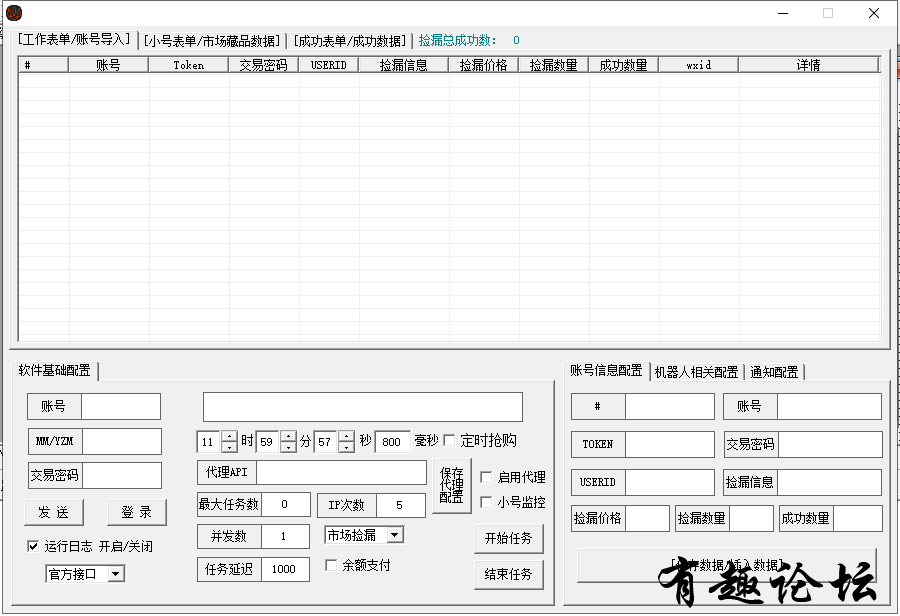Click the 交易密码 column header
Image resolution: width=900 pixels, height=616 pixels.
263,65
